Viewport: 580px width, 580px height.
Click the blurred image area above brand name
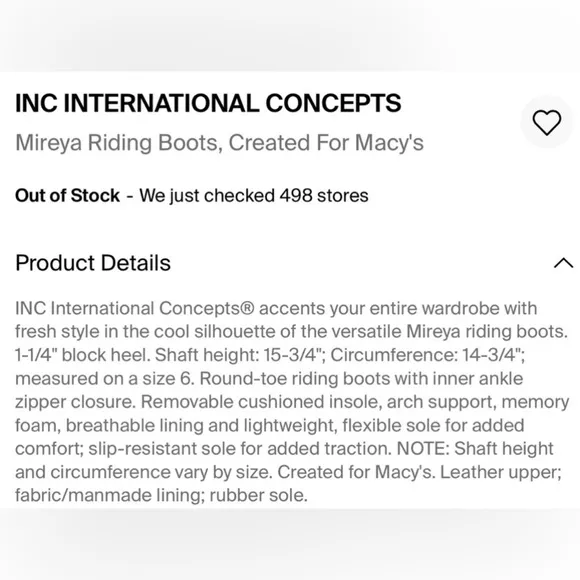click(x=290, y=36)
